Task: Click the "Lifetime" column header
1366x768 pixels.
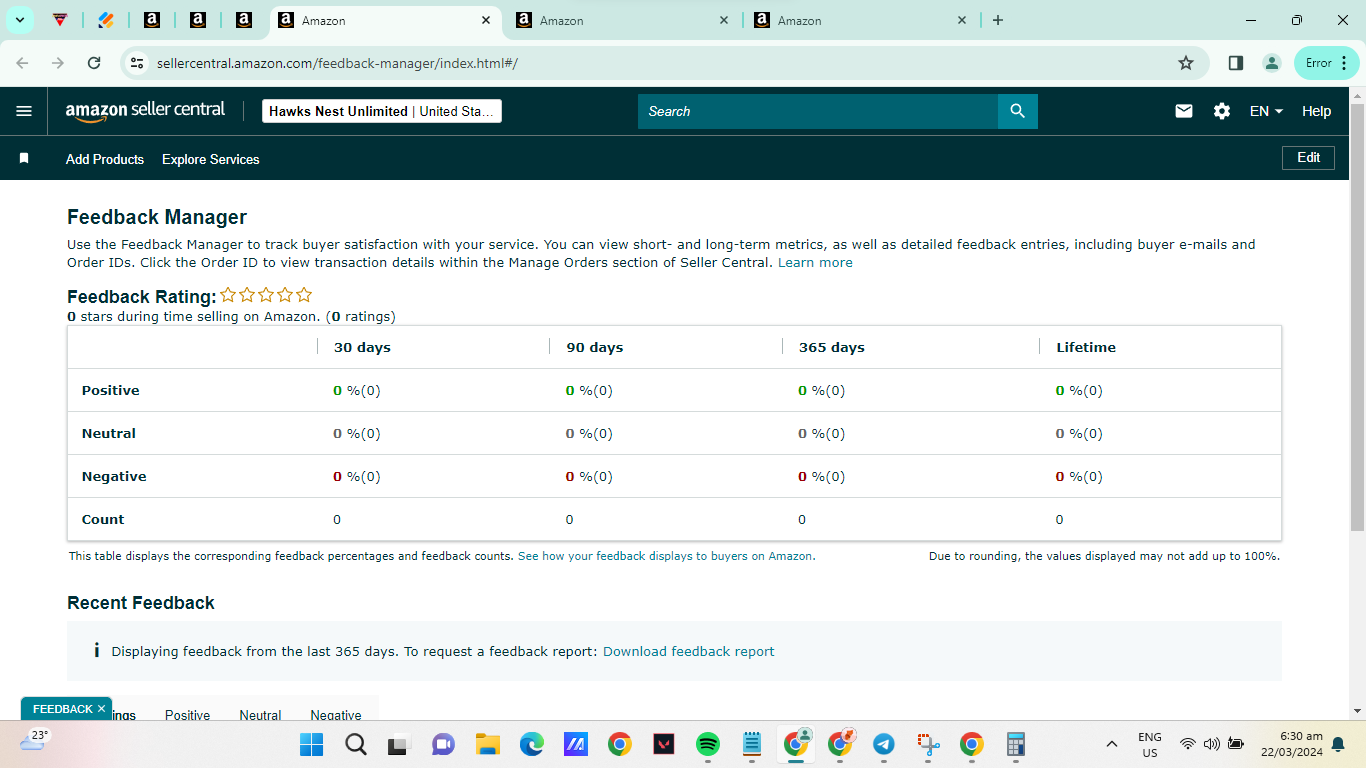Action: click(1086, 347)
